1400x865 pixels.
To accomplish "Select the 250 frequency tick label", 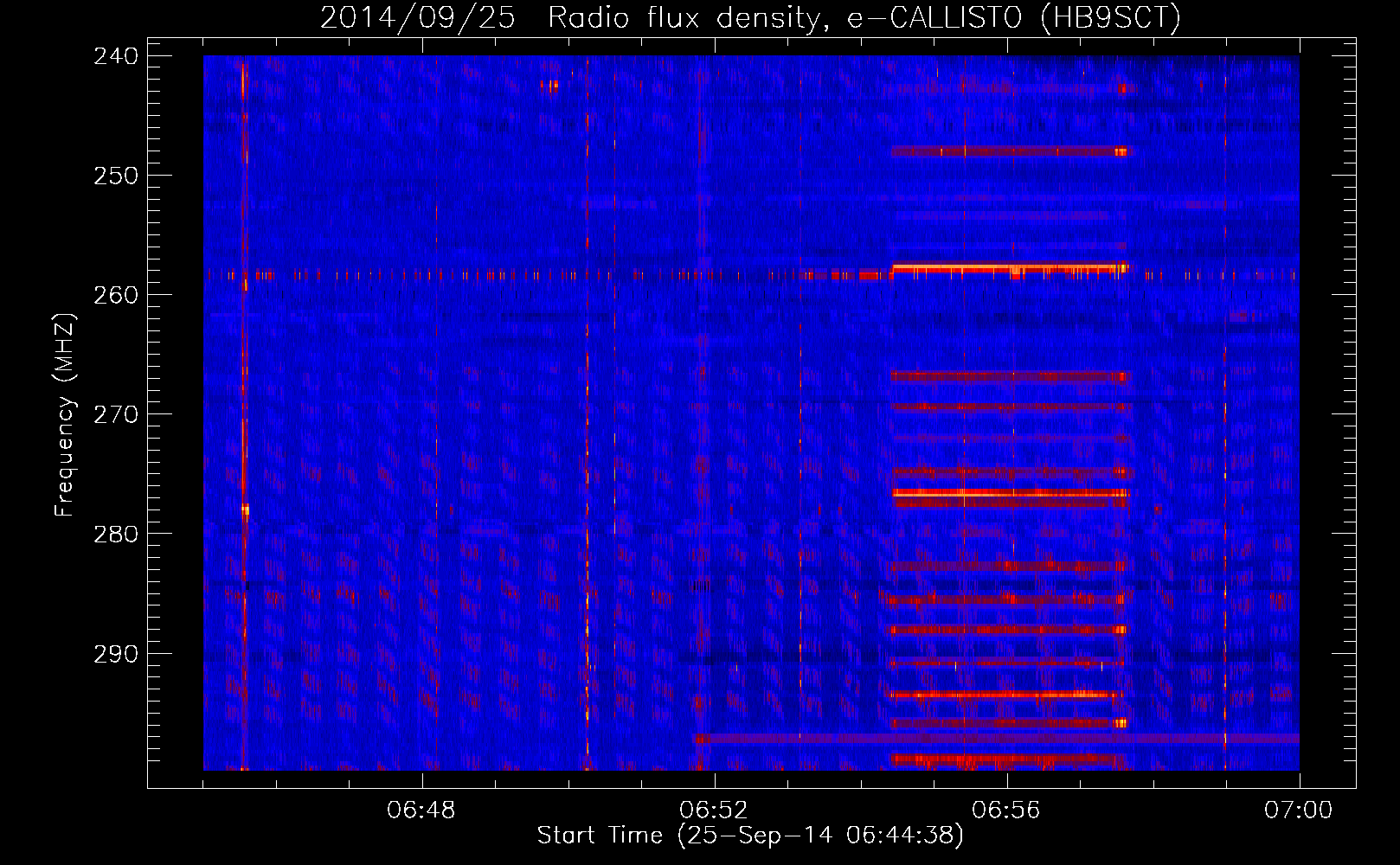I will click(x=114, y=175).
